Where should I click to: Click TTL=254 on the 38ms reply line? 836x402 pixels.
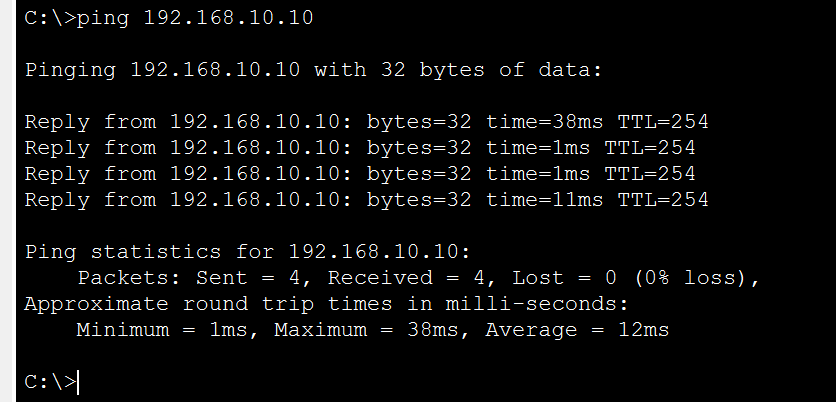pyautogui.click(x=663, y=122)
